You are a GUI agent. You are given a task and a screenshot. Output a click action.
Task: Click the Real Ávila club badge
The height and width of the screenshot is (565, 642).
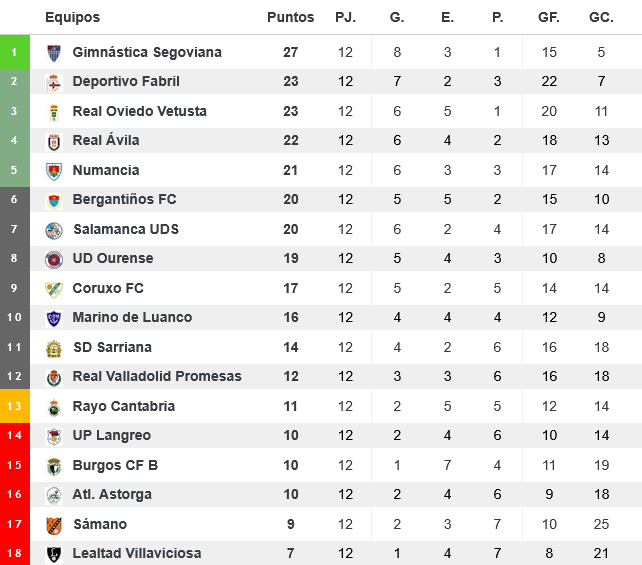pos(54,141)
